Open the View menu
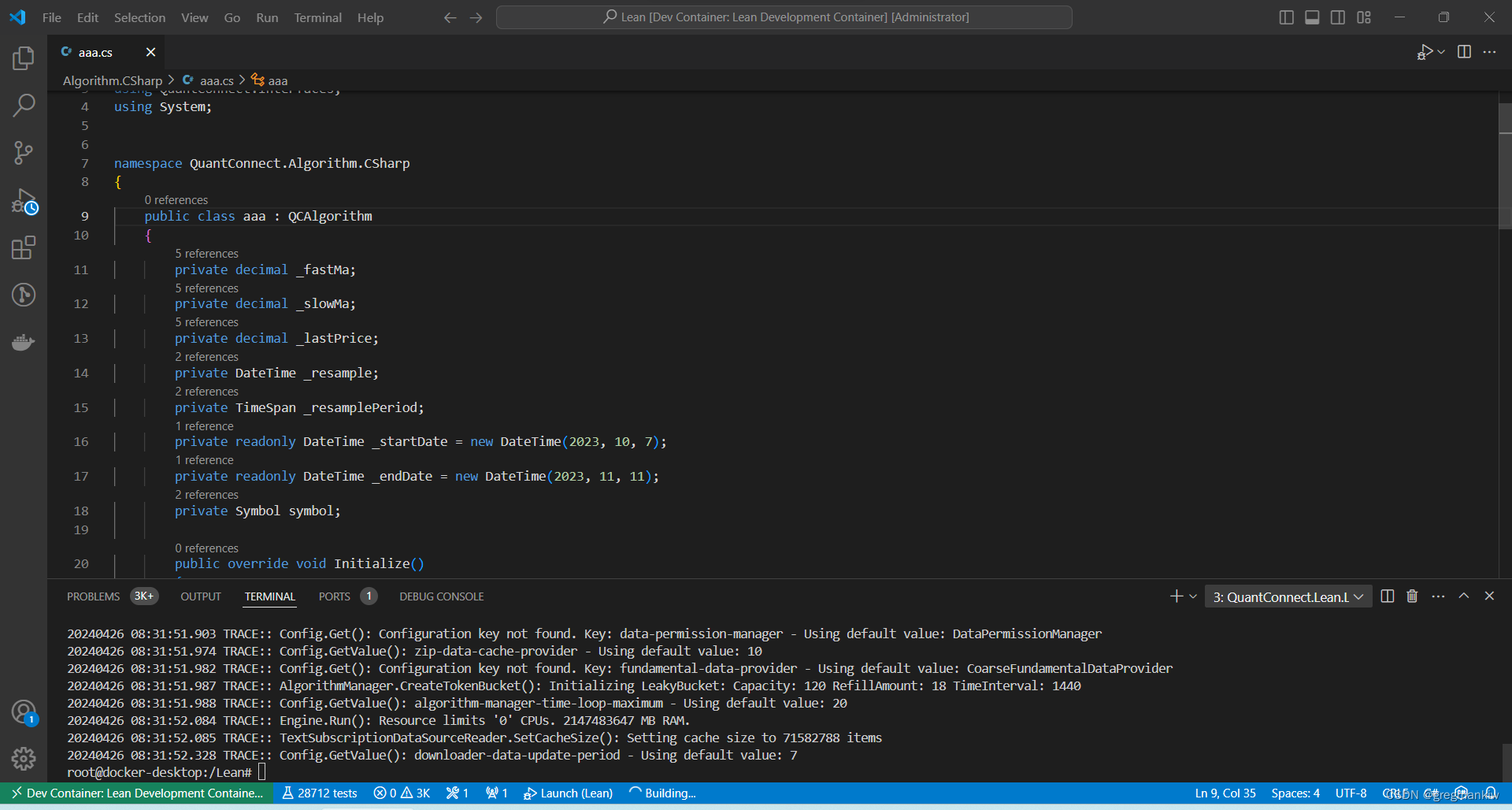The image size is (1512, 810). click(x=195, y=17)
